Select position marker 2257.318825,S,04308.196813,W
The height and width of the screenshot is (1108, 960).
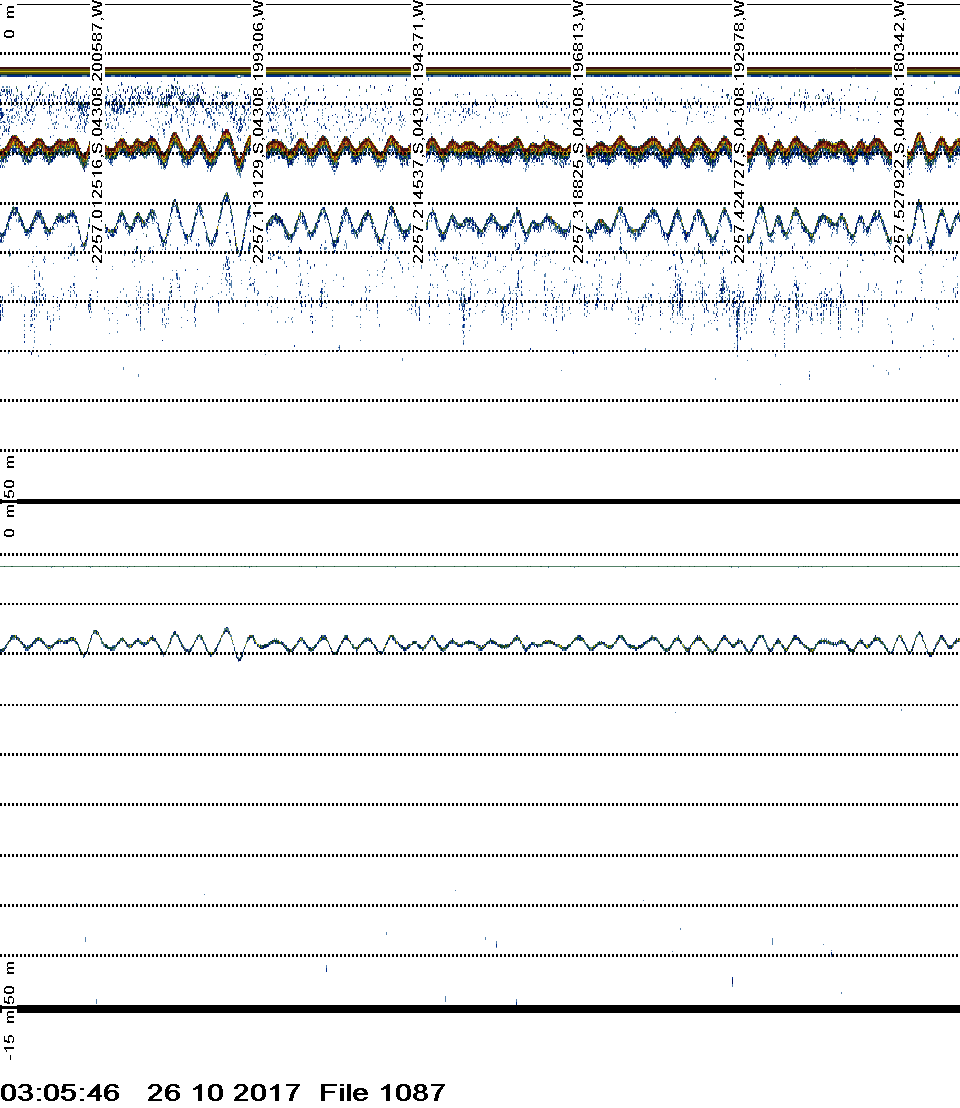(578, 132)
